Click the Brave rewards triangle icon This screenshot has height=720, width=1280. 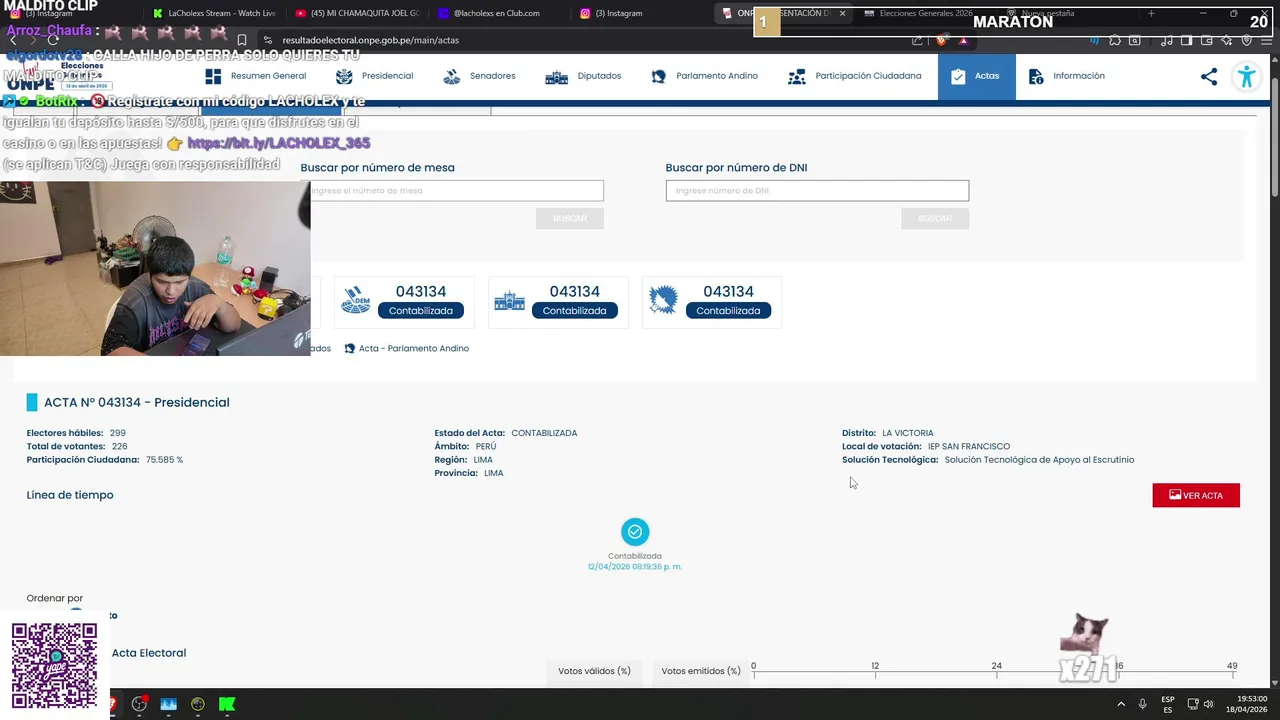point(963,40)
